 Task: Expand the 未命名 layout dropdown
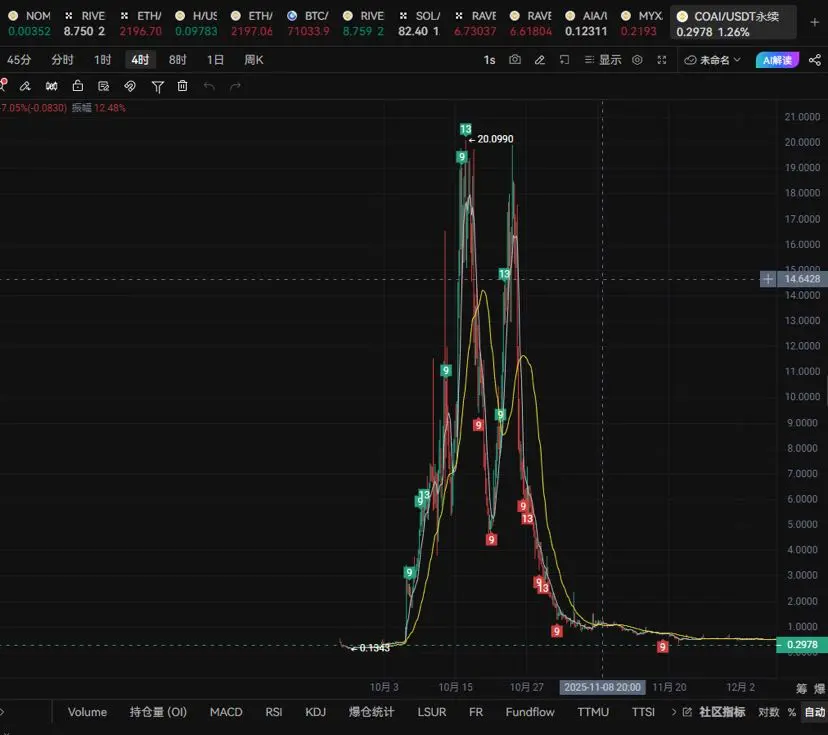pyautogui.click(x=714, y=60)
